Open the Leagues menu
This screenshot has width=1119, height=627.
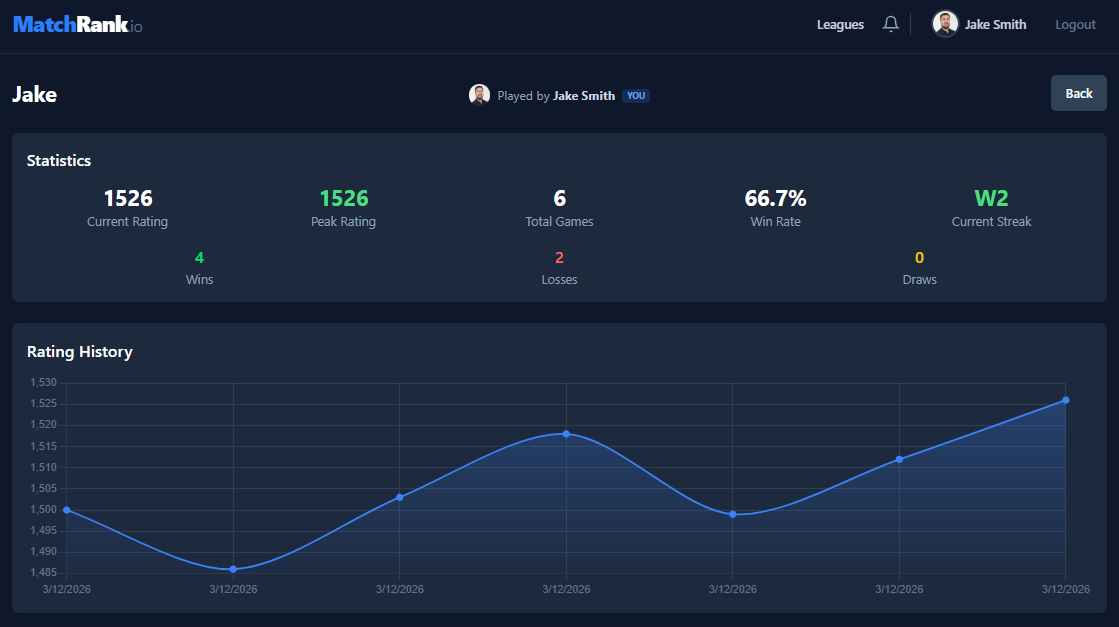[x=840, y=24]
